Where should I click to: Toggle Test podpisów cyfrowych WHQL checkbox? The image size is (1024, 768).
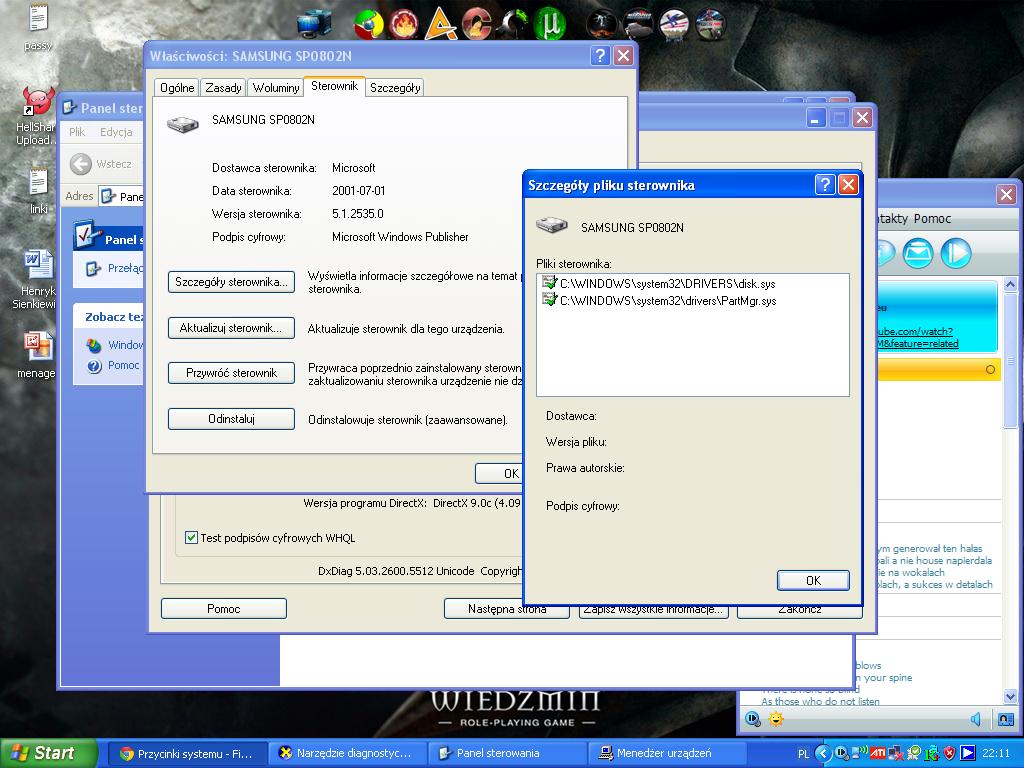191,537
